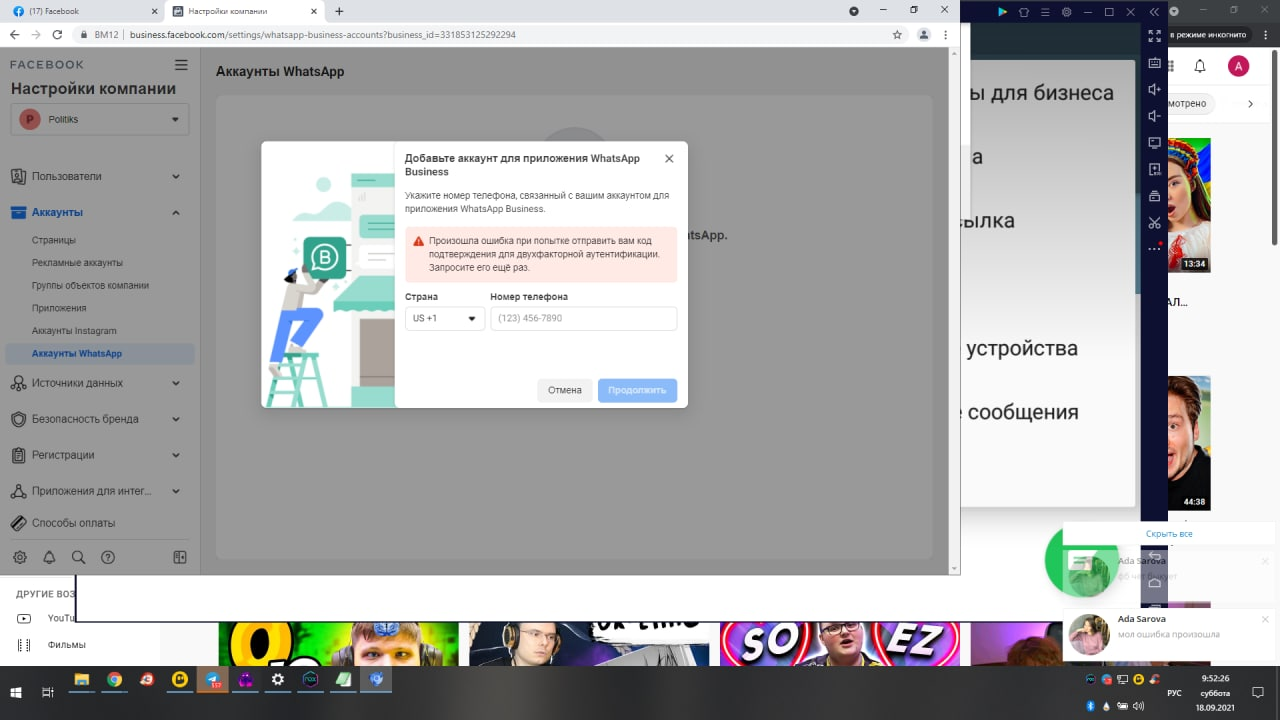Open the YouTube account avatar A
Image resolution: width=1280 pixels, height=720 pixels.
coord(1238,66)
